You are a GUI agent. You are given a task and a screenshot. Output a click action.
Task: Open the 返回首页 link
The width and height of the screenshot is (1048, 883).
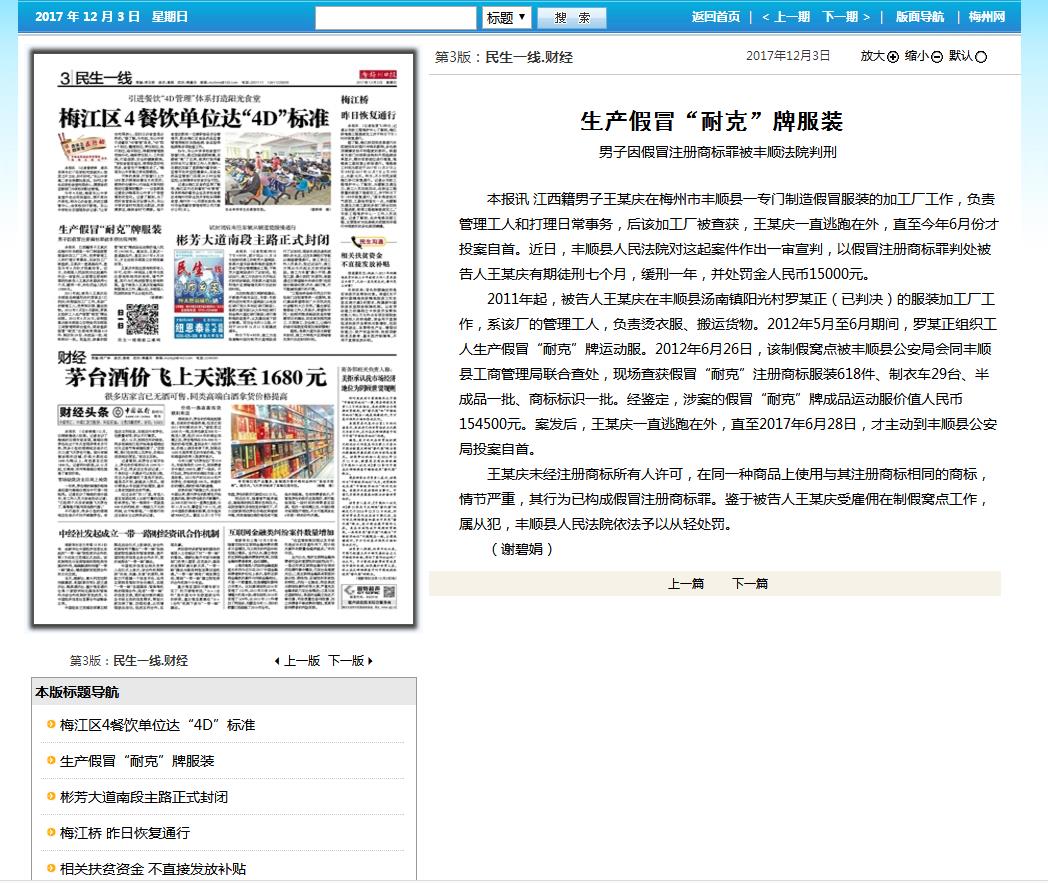(x=716, y=17)
